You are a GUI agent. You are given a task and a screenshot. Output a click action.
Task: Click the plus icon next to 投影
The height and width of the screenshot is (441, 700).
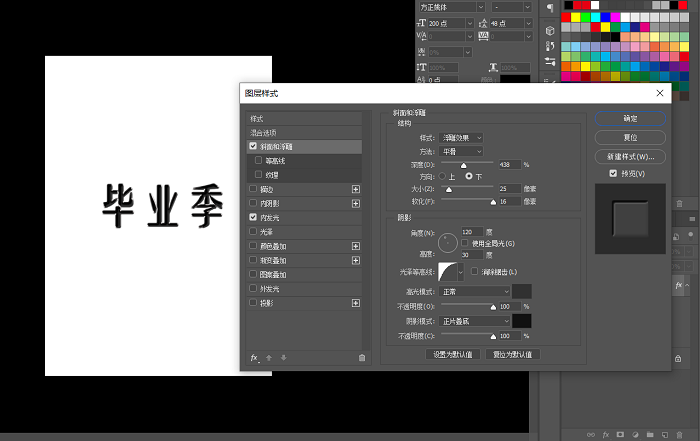click(355, 303)
